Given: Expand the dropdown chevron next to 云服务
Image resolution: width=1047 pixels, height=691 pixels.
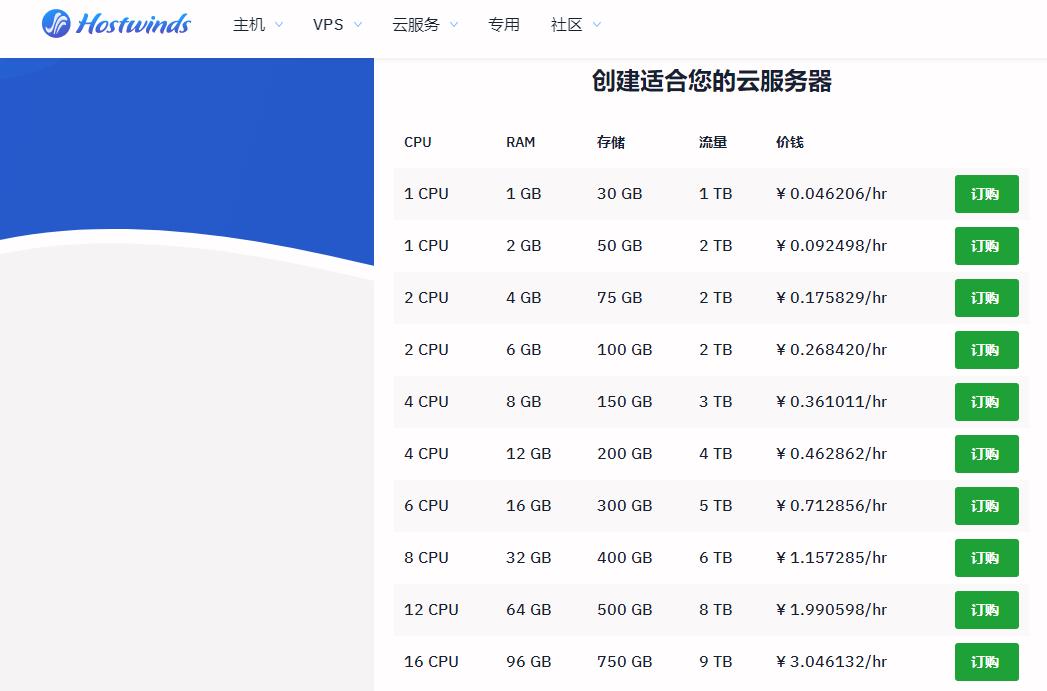Looking at the screenshot, I should [455, 25].
